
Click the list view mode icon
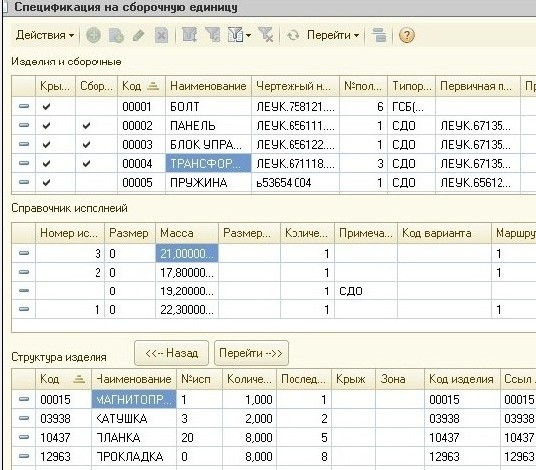pyautogui.click(x=379, y=35)
